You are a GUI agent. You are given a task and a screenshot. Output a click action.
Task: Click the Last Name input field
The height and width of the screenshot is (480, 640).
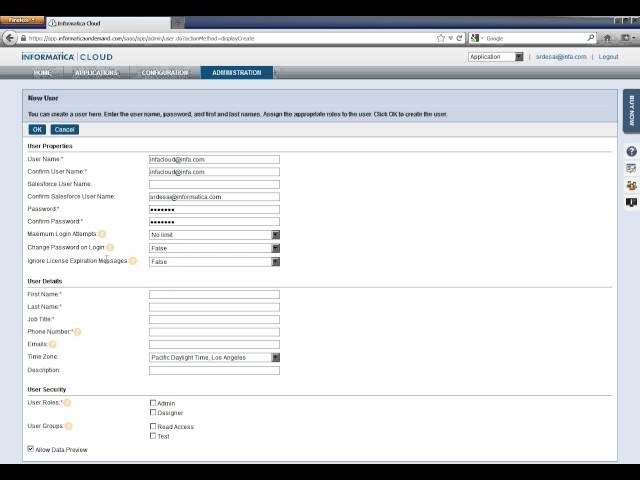[x=214, y=307]
